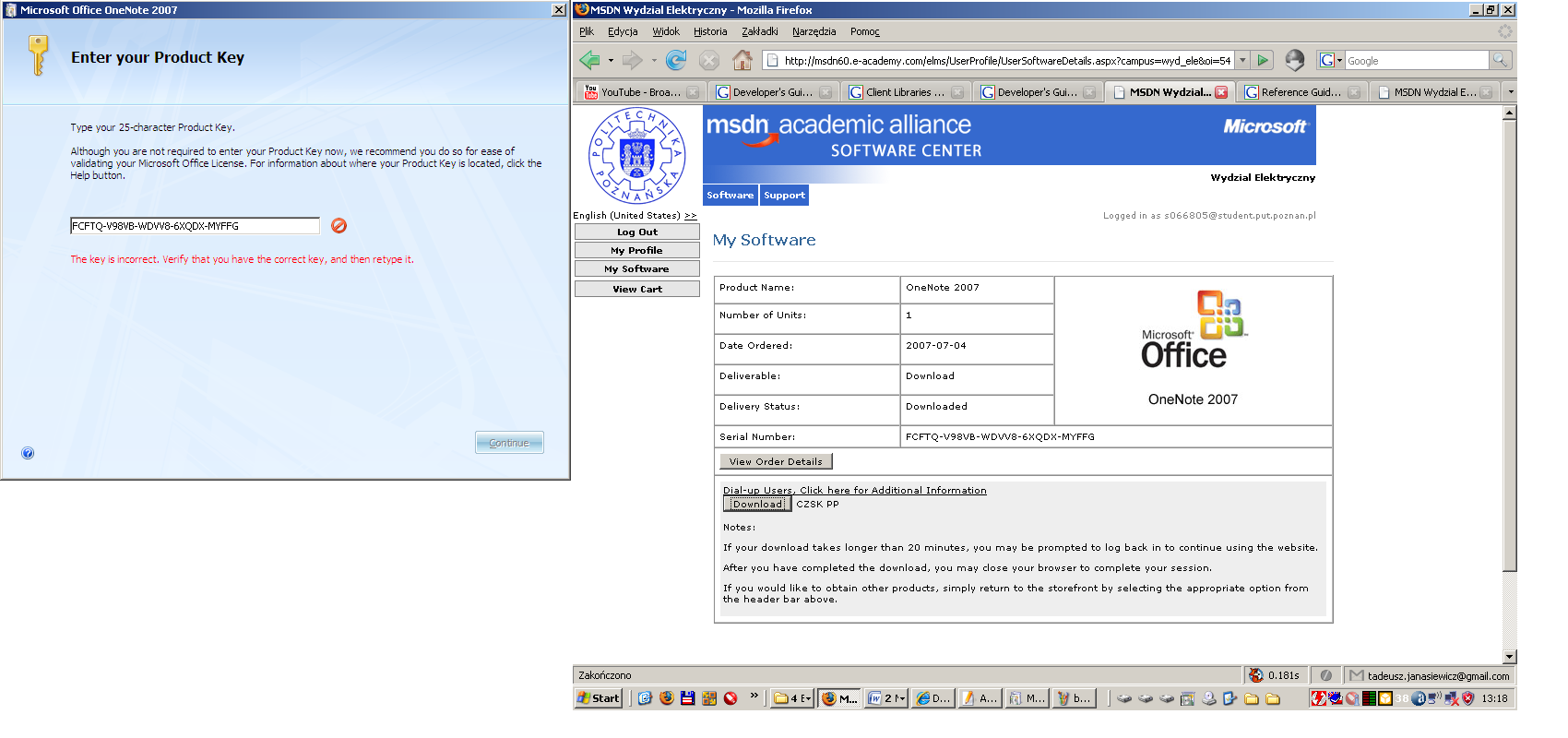The width and height of the screenshot is (1568, 738).
Task: Open the list all tabs dropdown
Action: click(1510, 92)
